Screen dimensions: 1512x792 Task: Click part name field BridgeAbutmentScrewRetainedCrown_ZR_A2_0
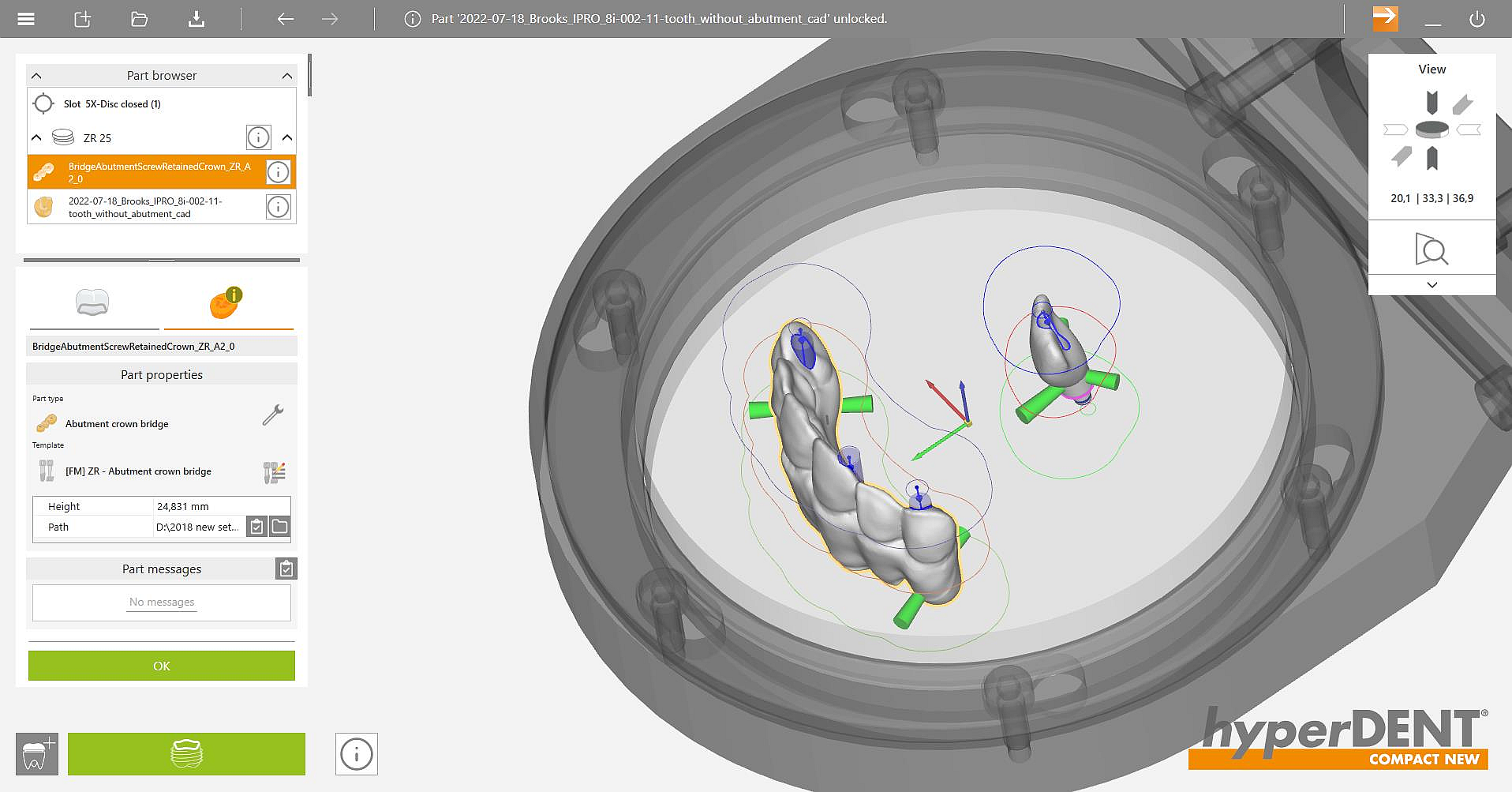[162, 346]
